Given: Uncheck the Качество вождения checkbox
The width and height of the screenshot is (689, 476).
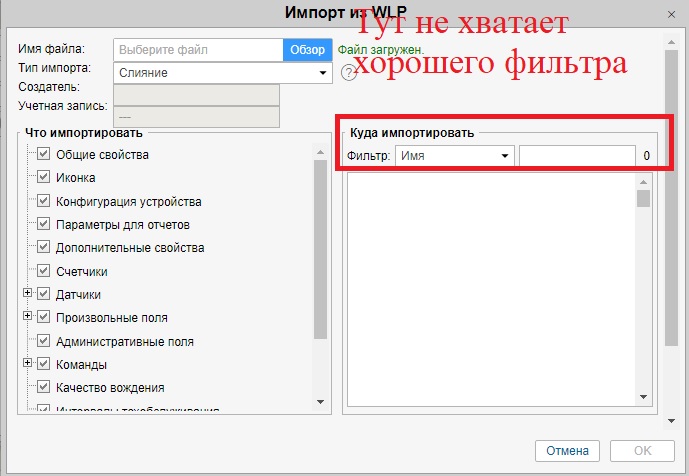Looking at the screenshot, I should (44, 387).
